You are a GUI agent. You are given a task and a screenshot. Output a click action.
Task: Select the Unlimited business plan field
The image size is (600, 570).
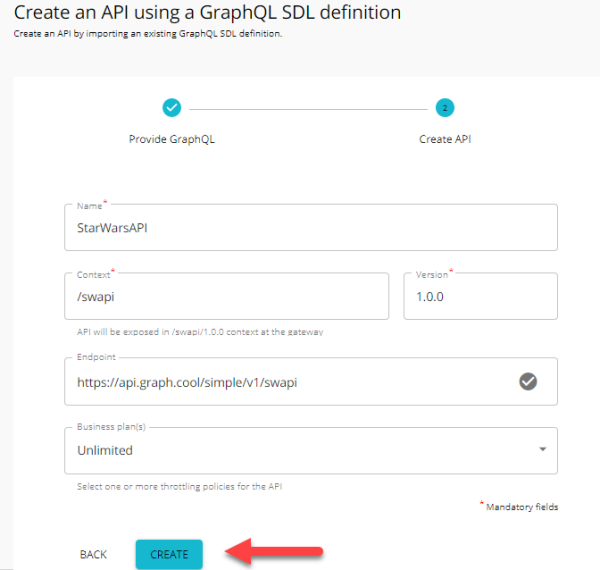(x=300, y=450)
